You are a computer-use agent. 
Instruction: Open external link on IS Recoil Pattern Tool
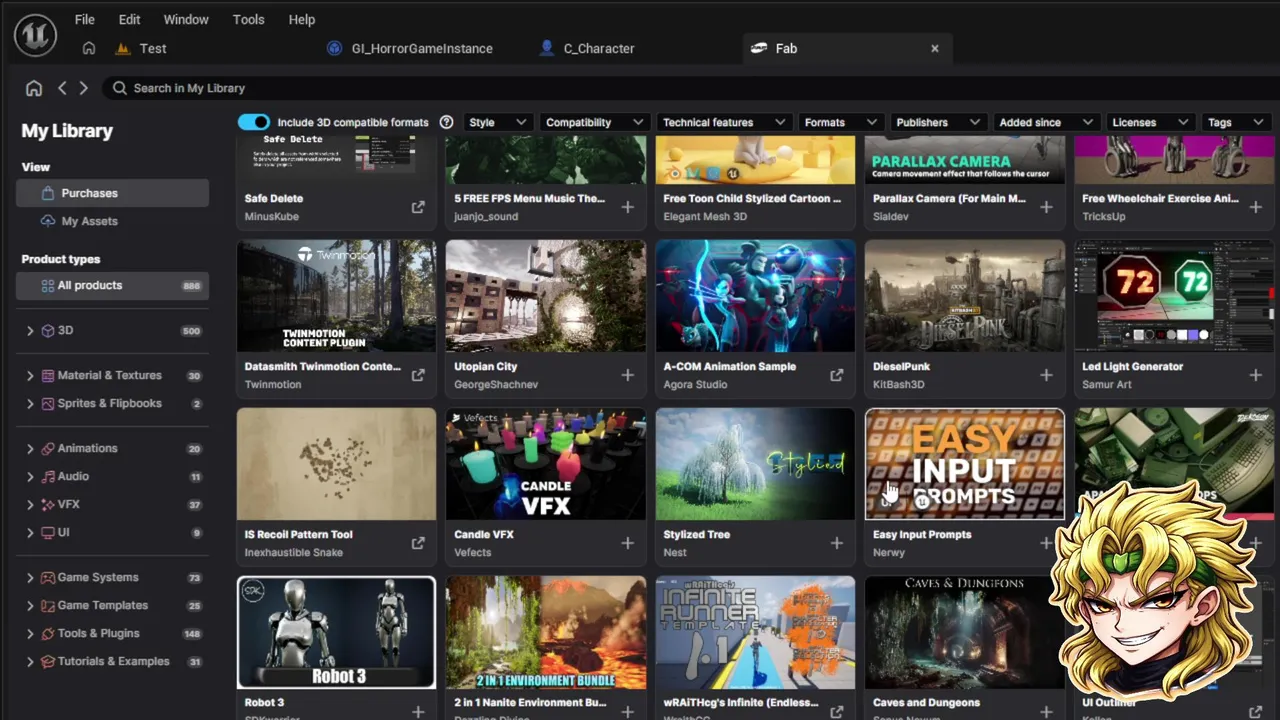click(x=418, y=543)
